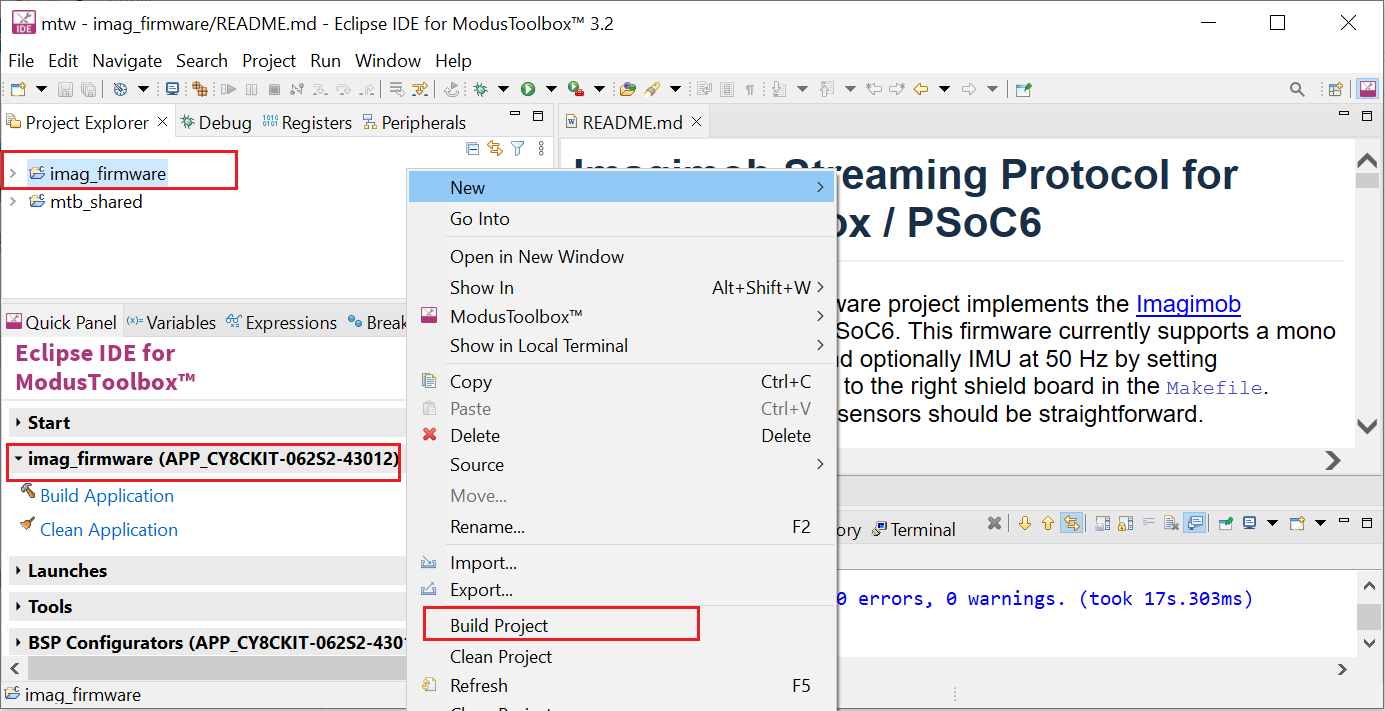The width and height of the screenshot is (1385, 711).
Task: Expand the imag_firmware project tree node
Action: click(x=12, y=173)
